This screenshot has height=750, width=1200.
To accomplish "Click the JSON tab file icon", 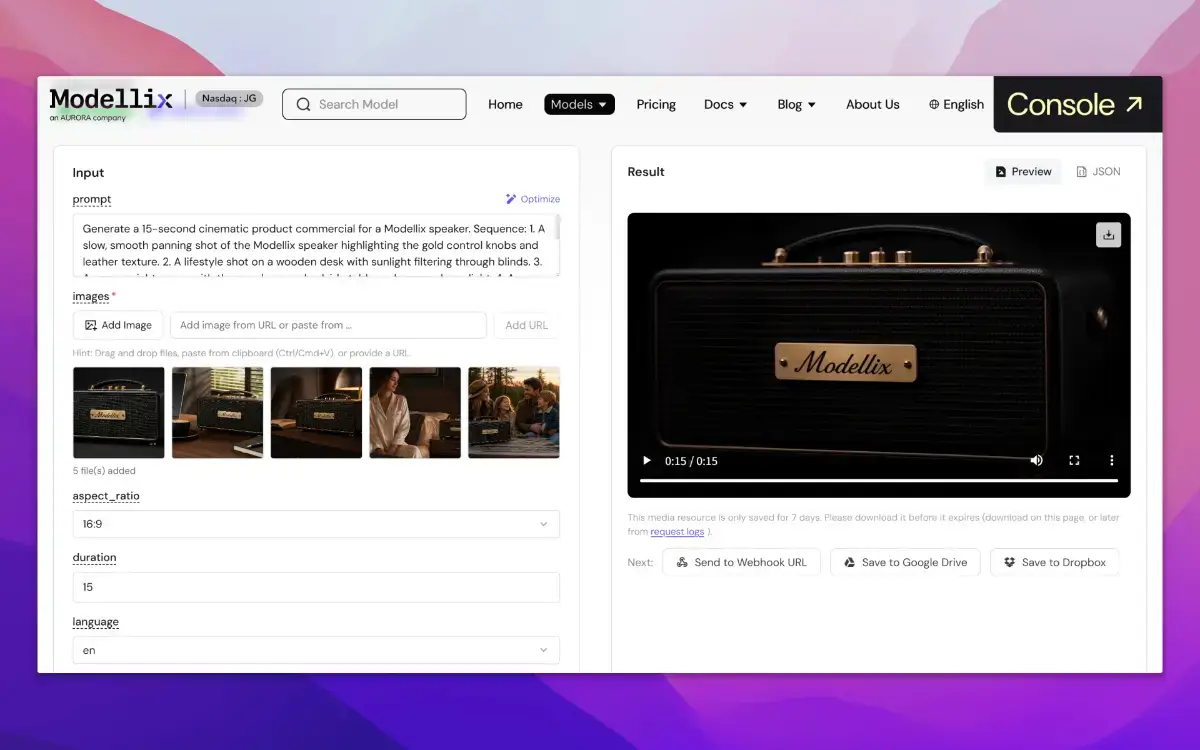I will point(1081,172).
